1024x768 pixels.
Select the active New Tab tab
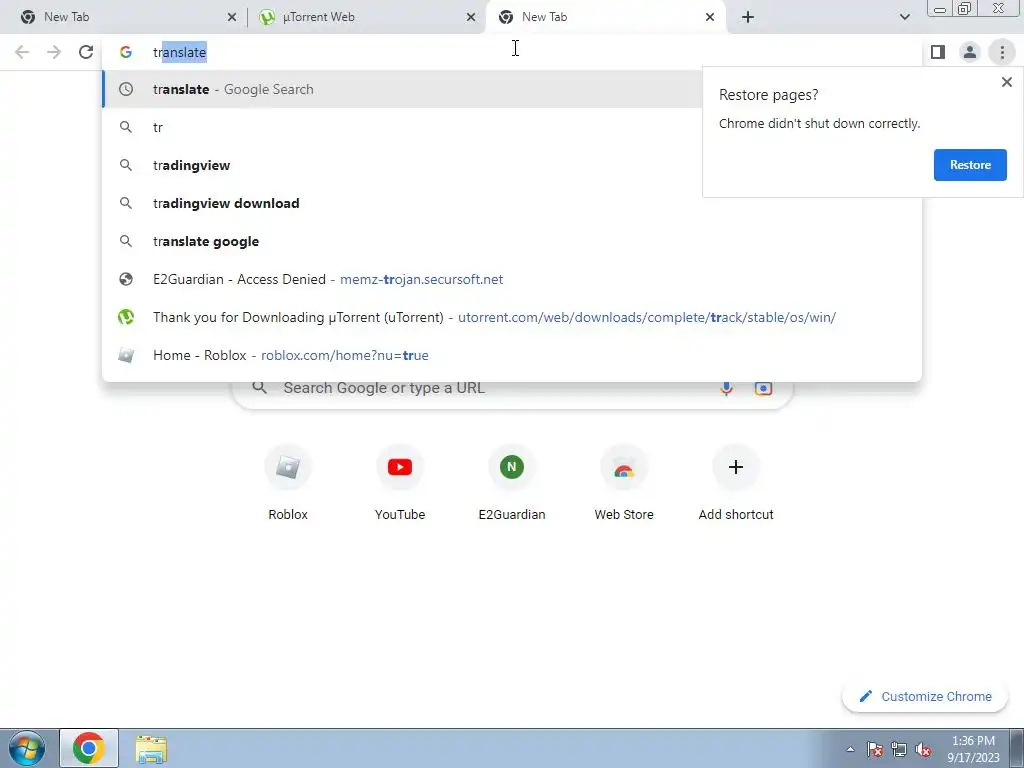click(604, 17)
